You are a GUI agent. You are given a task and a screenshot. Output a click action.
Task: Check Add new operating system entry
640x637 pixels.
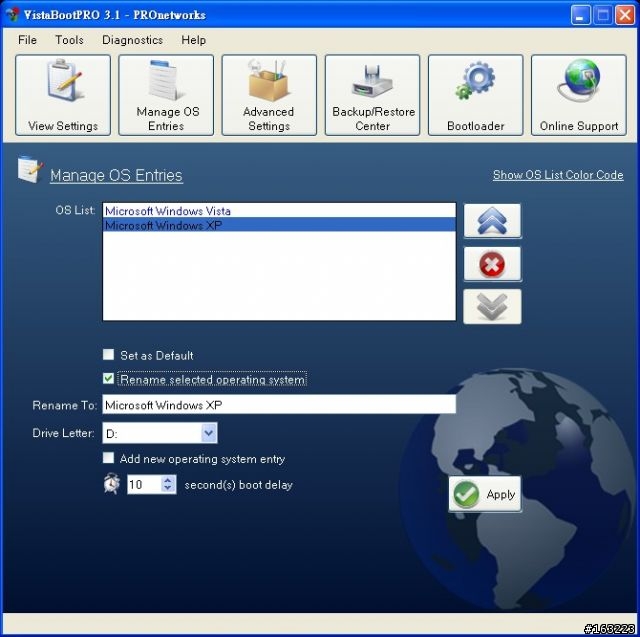click(109, 458)
